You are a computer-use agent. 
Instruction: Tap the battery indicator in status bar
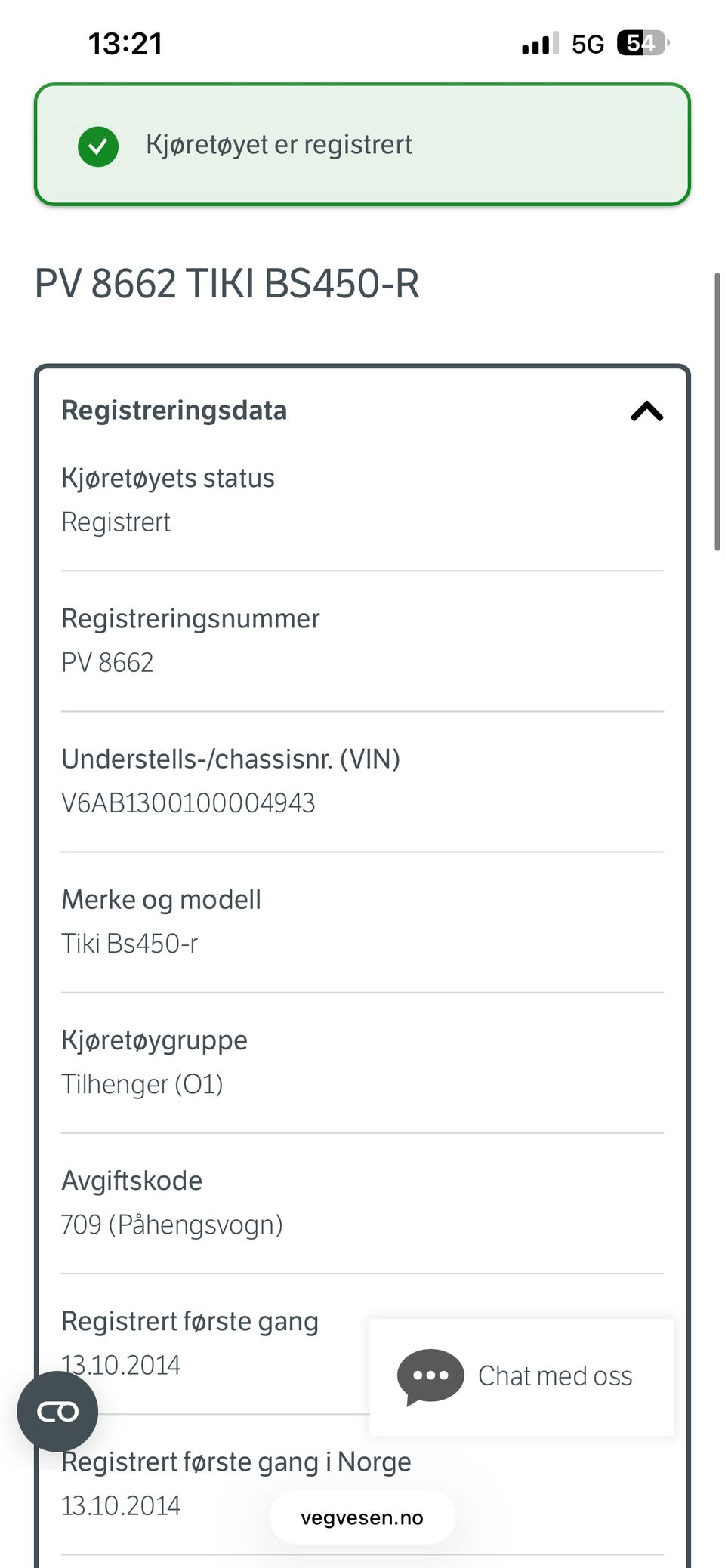tap(643, 44)
